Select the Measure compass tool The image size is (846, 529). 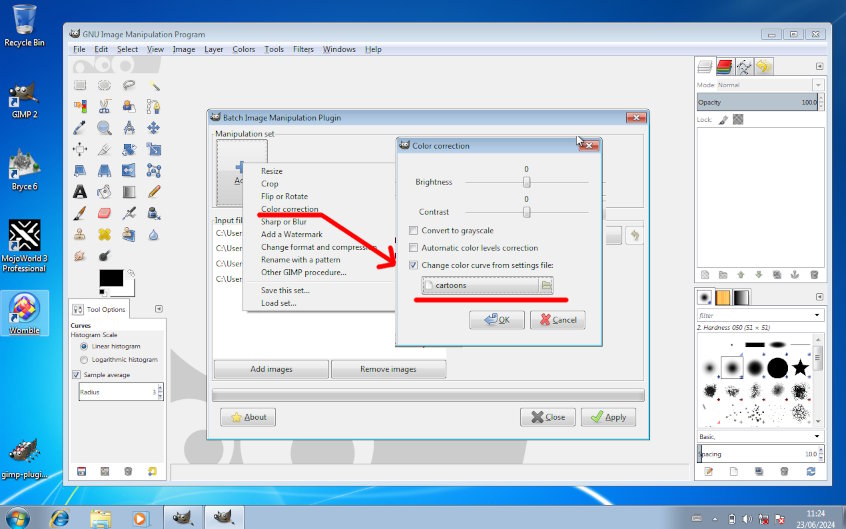pyautogui.click(x=128, y=128)
